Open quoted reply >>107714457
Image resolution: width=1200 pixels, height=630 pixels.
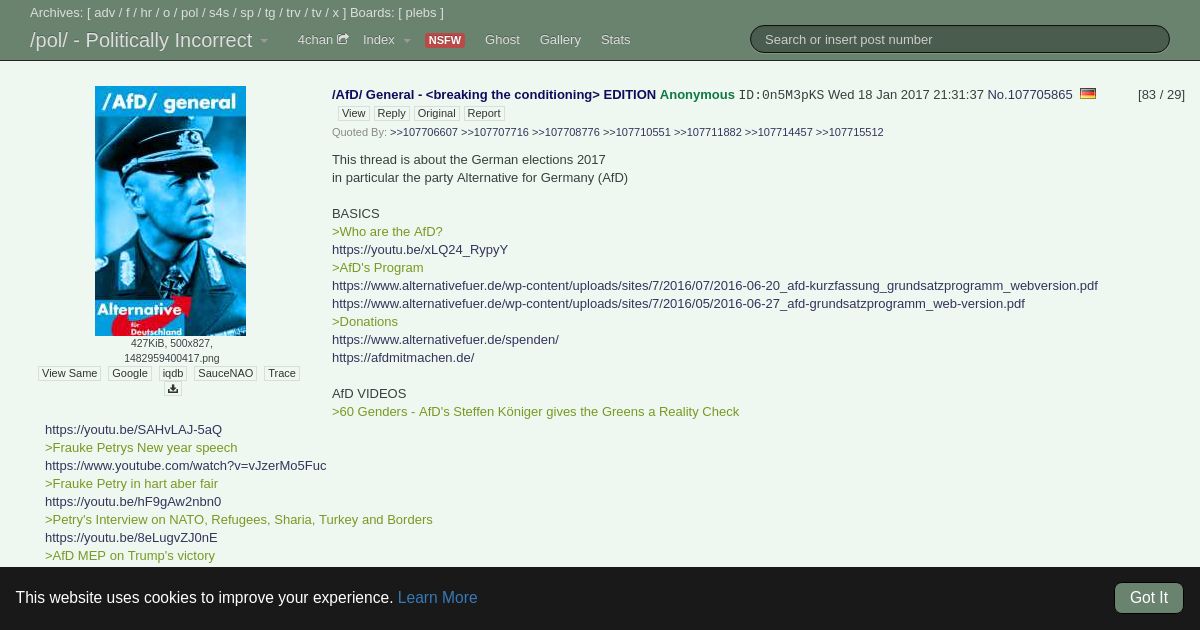tap(779, 132)
